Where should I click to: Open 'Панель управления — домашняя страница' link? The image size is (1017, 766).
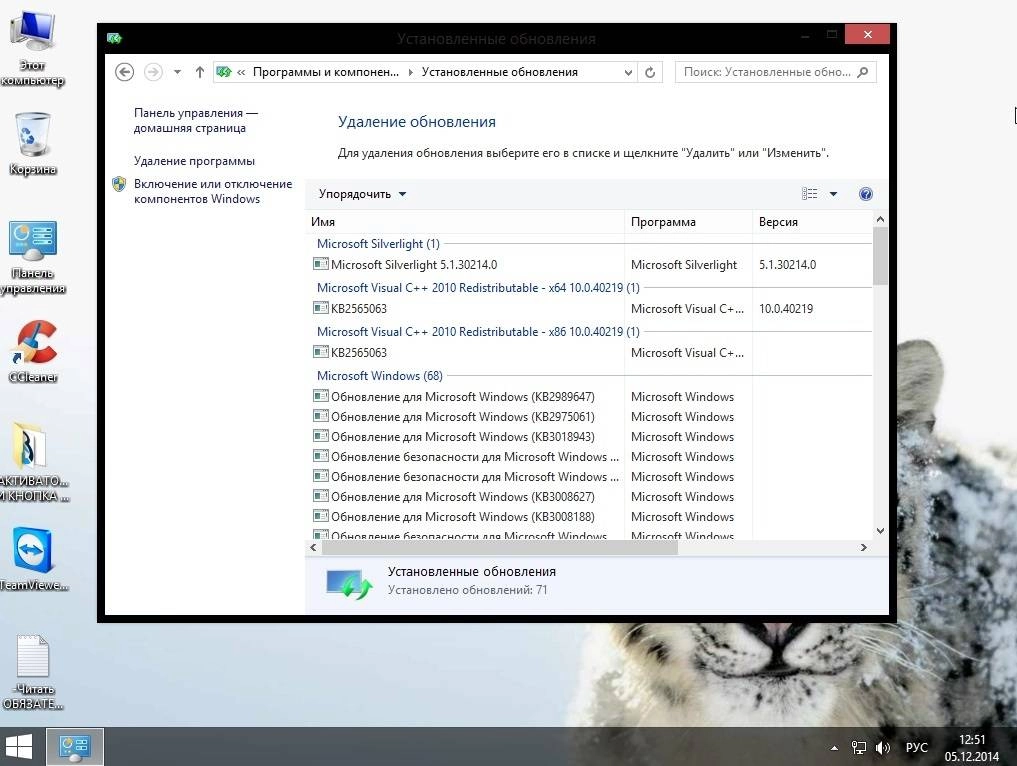tap(195, 121)
